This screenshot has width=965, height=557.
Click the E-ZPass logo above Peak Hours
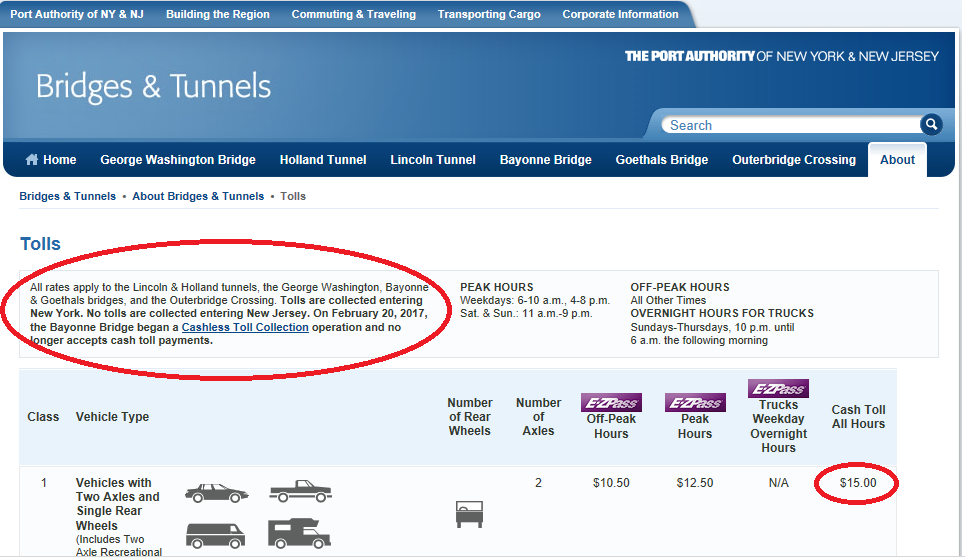point(695,403)
